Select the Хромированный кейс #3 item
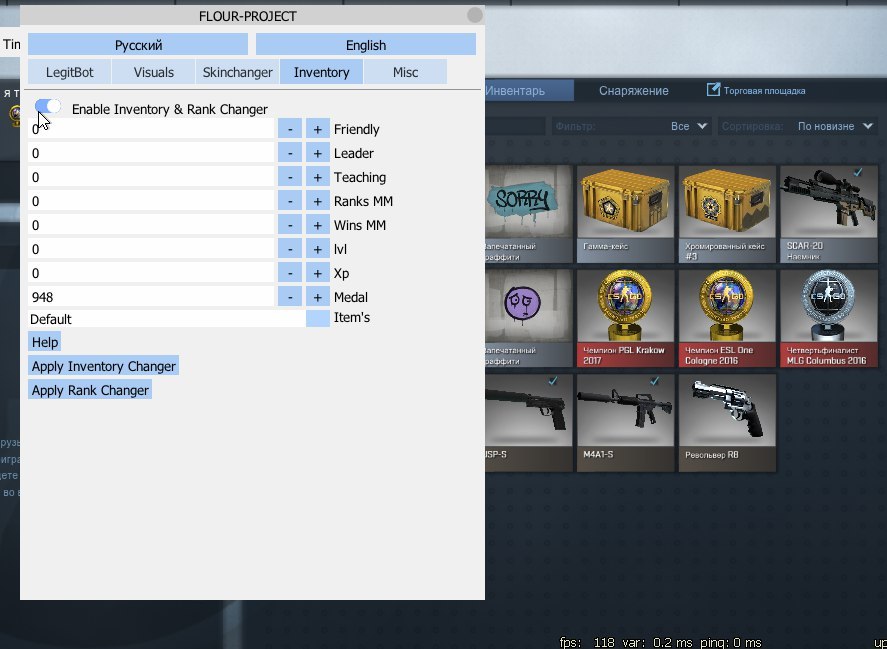The height and width of the screenshot is (649, 887). (727, 214)
